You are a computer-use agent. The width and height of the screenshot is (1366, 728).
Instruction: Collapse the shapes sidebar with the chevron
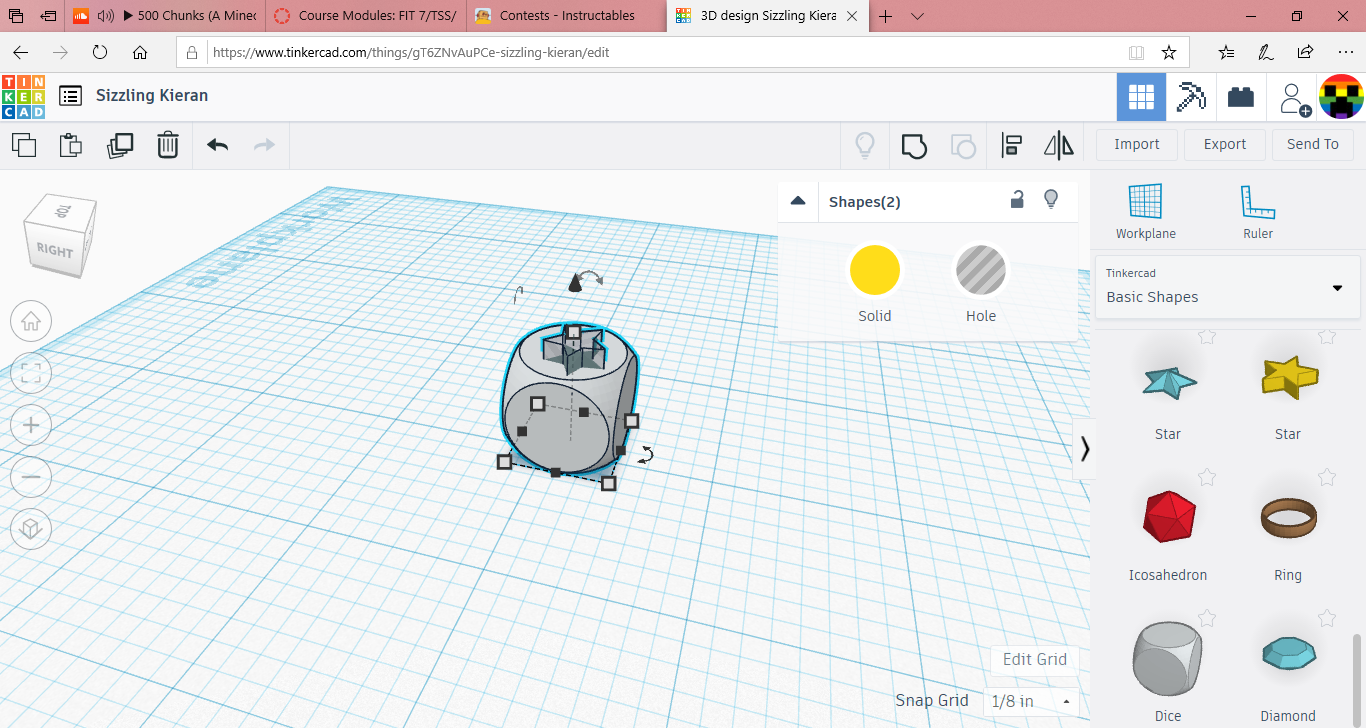click(x=1085, y=449)
